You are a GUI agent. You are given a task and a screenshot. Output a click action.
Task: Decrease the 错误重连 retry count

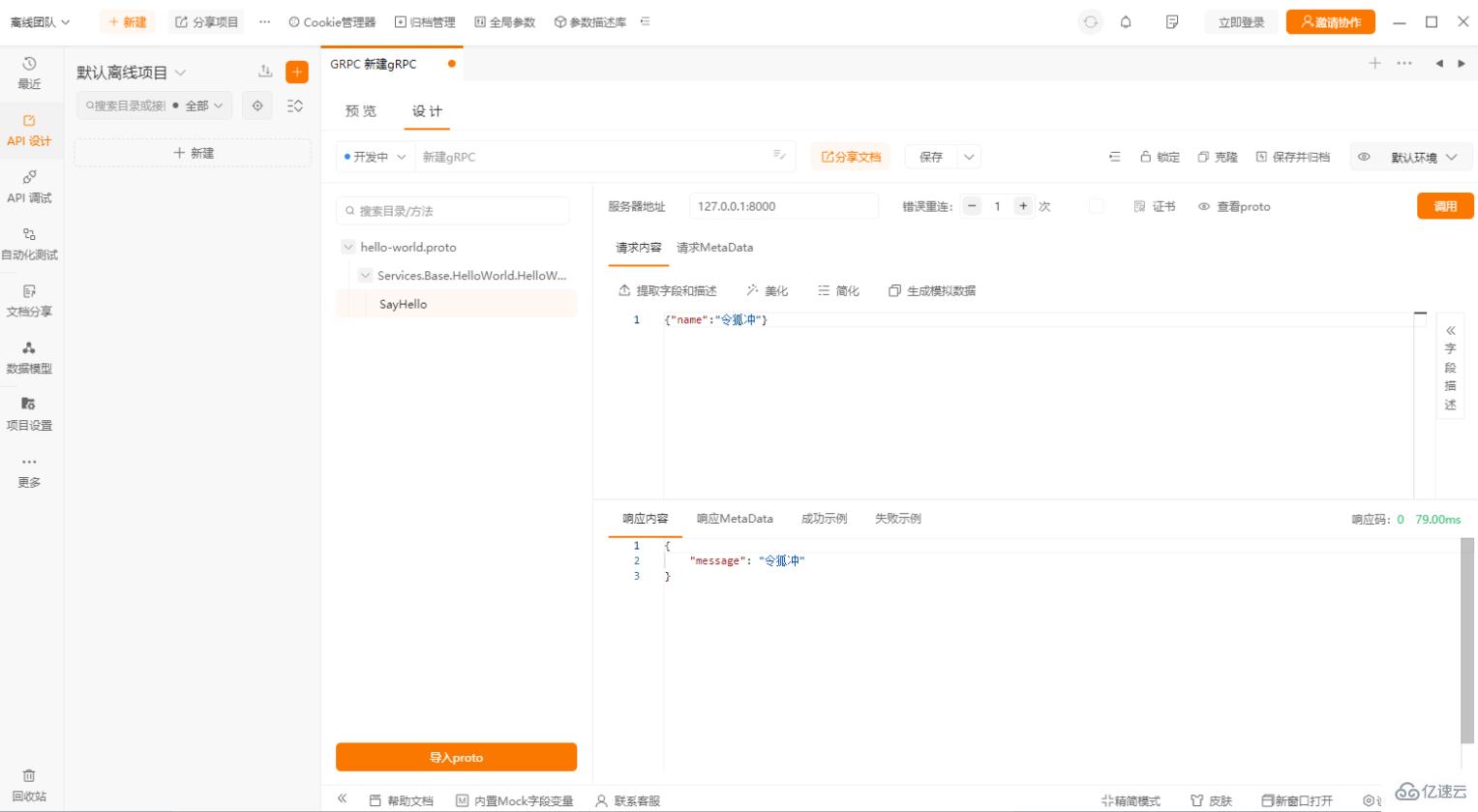[x=972, y=206]
